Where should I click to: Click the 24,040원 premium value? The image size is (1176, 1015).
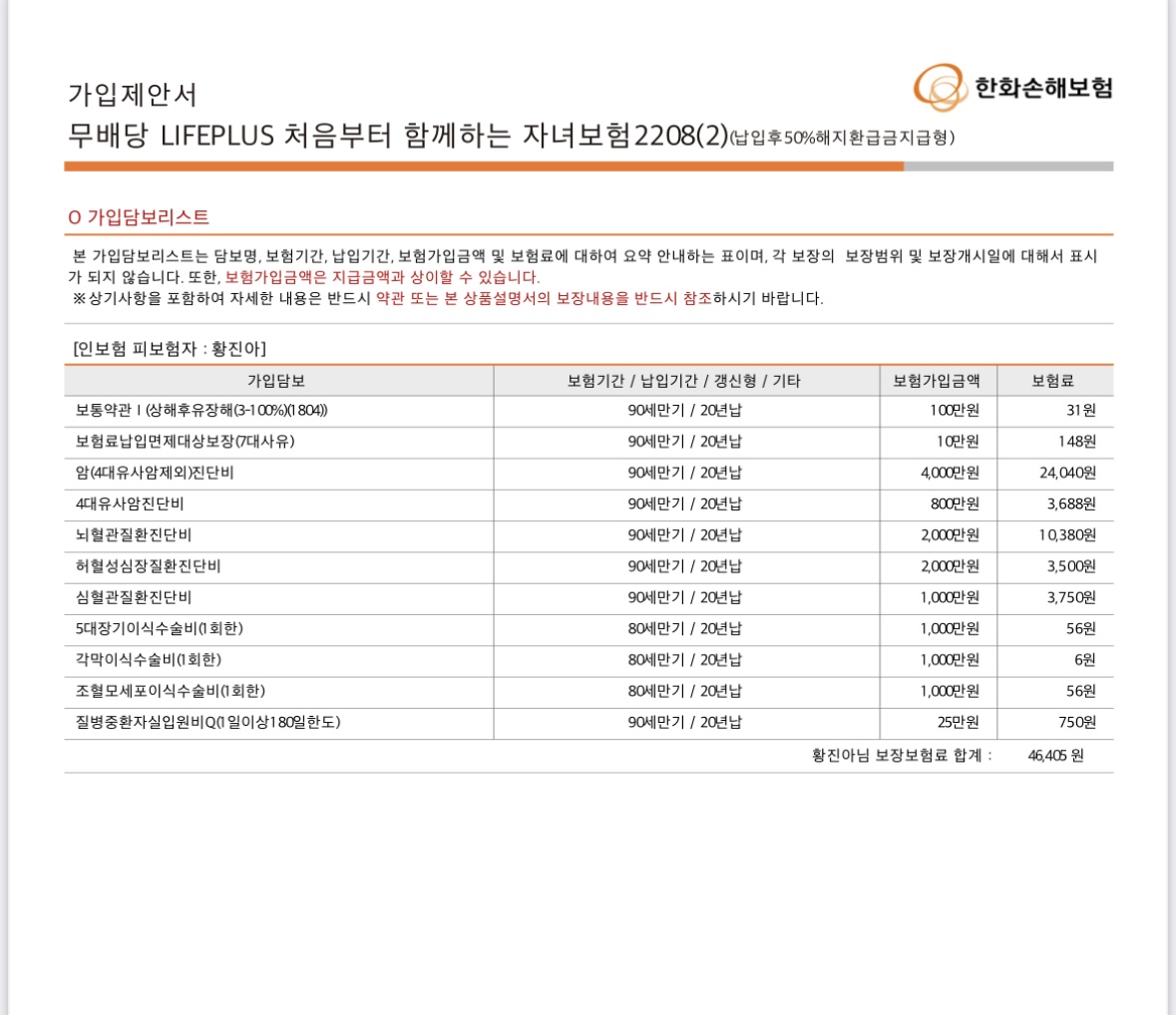point(1067,473)
